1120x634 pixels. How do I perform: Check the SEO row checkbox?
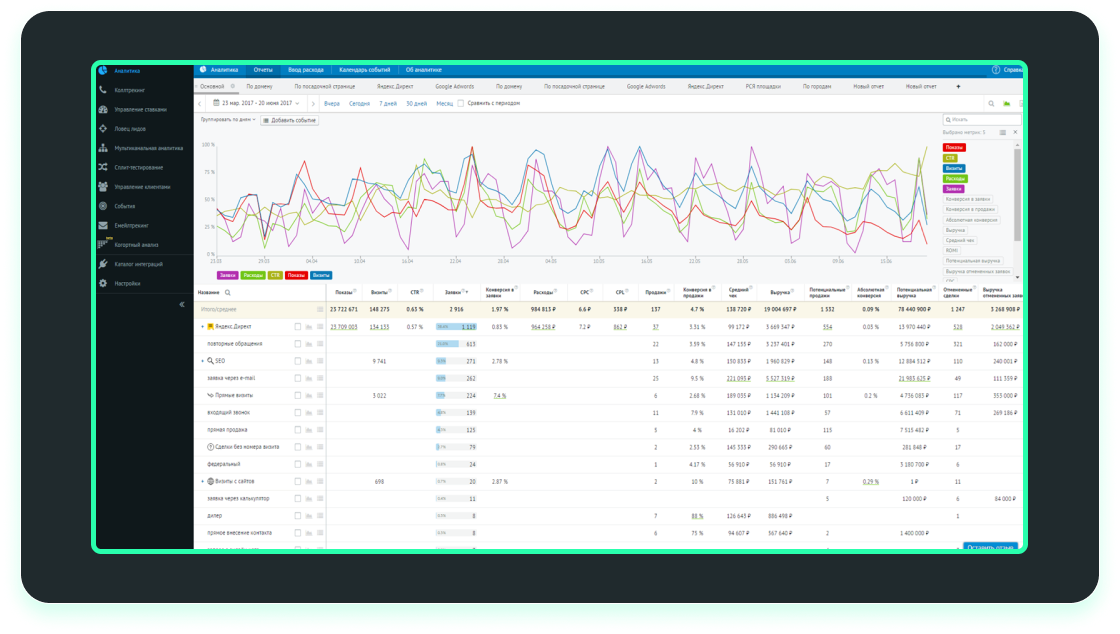298,361
